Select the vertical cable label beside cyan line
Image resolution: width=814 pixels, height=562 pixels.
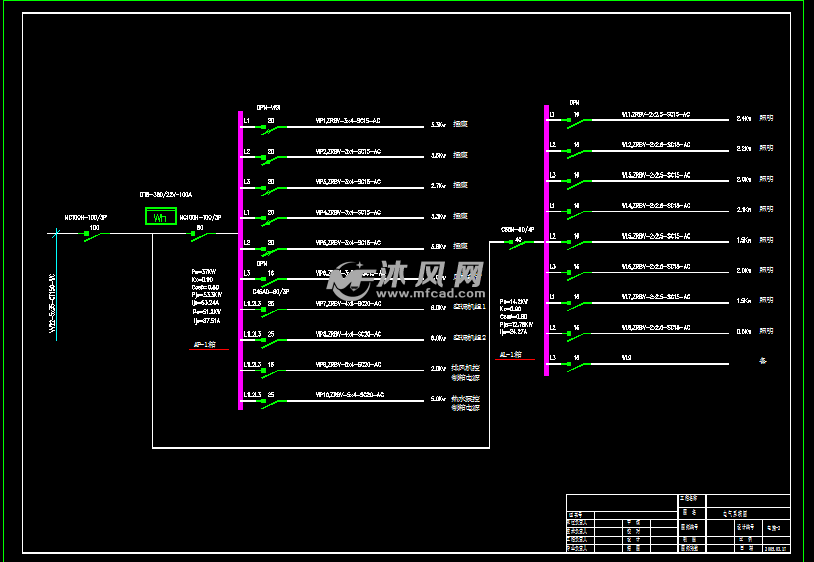coord(52,304)
